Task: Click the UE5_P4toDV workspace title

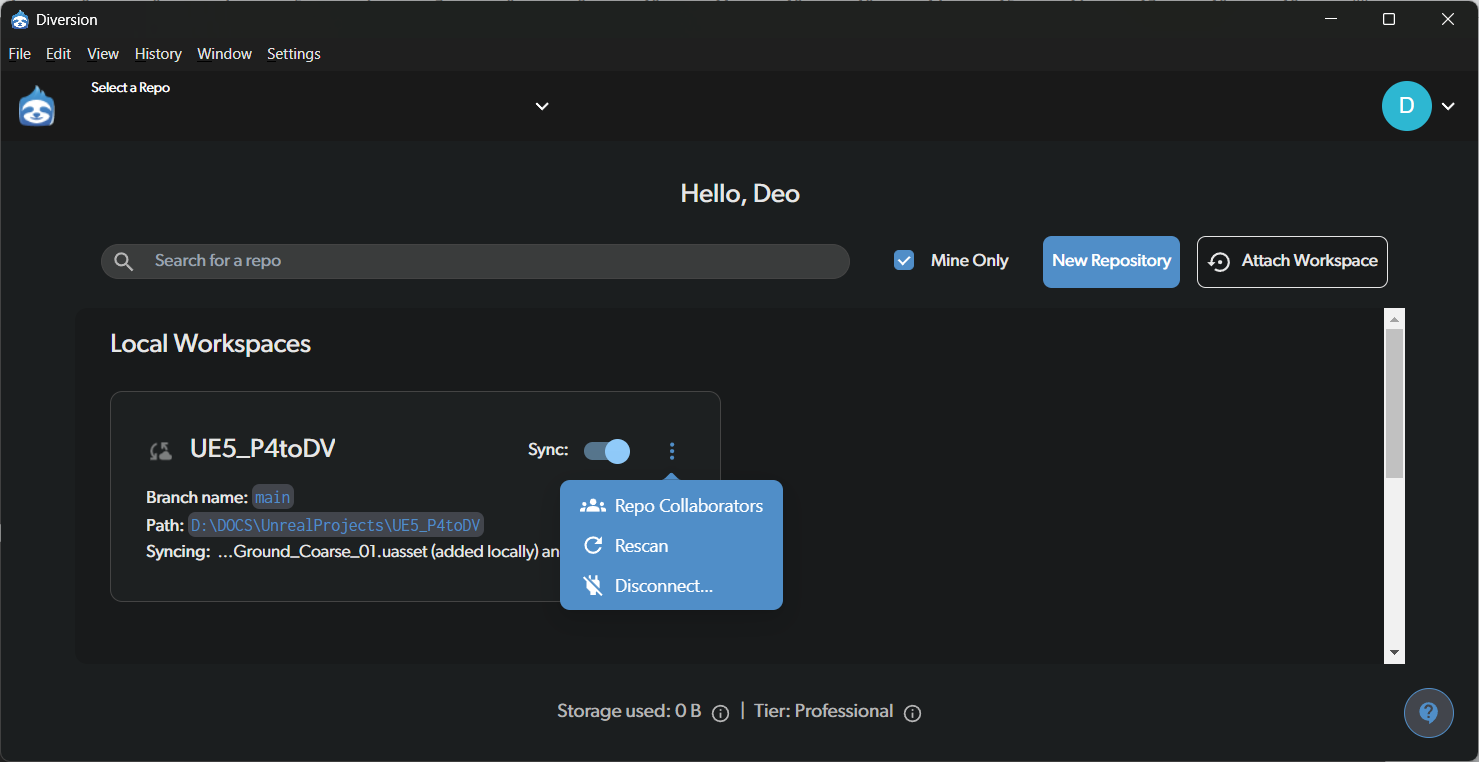Action: pos(263,449)
